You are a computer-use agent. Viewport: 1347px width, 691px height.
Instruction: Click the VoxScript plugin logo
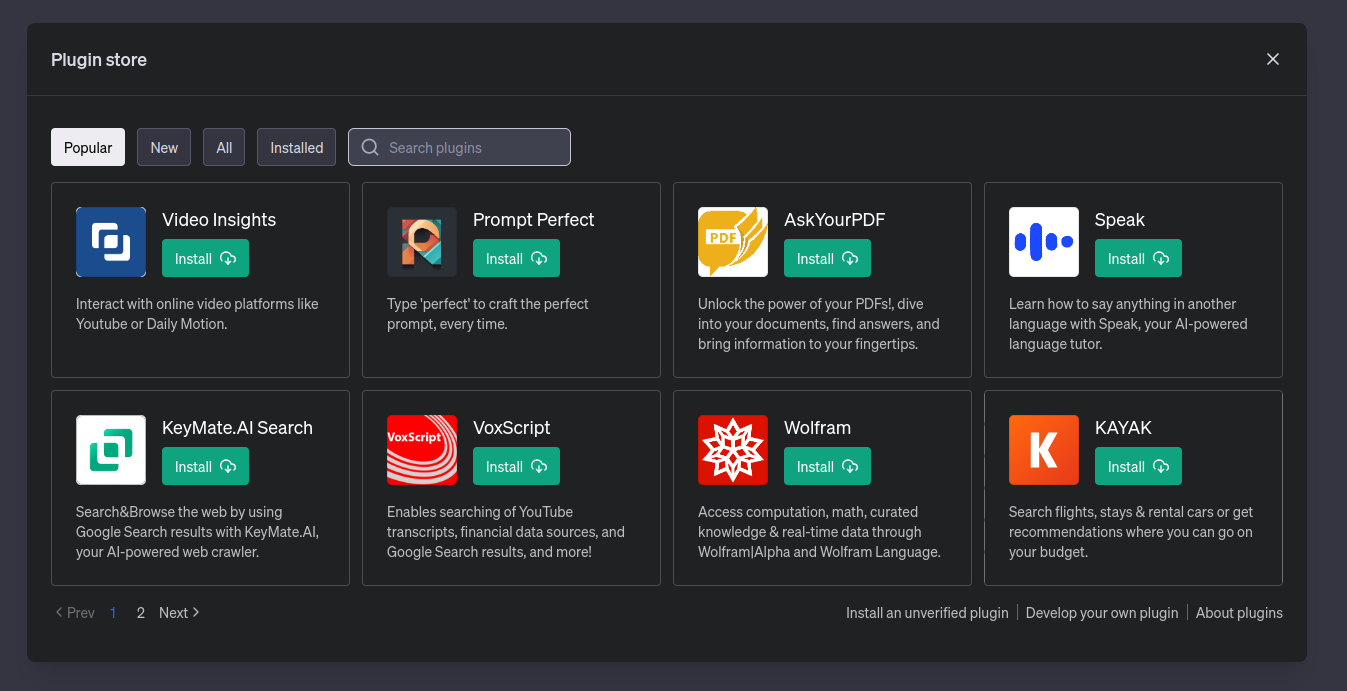[x=422, y=450]
